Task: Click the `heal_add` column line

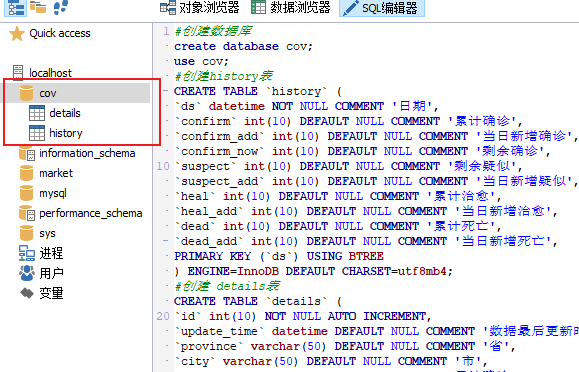Action: coord(366,211)
